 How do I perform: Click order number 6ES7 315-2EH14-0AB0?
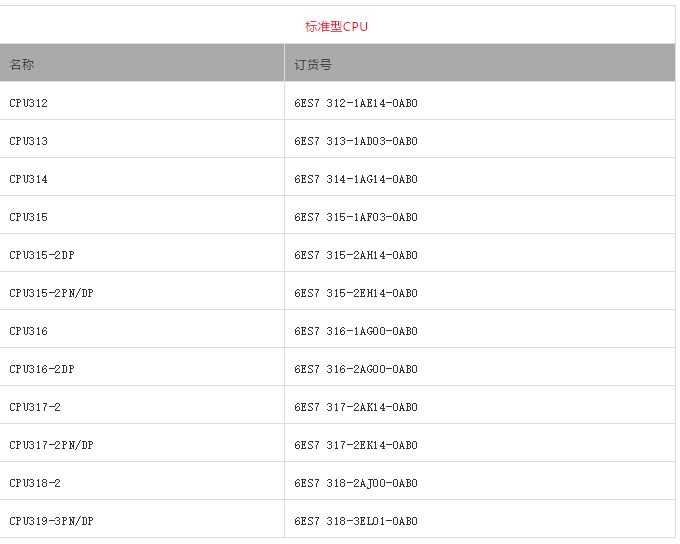(356, 293)
